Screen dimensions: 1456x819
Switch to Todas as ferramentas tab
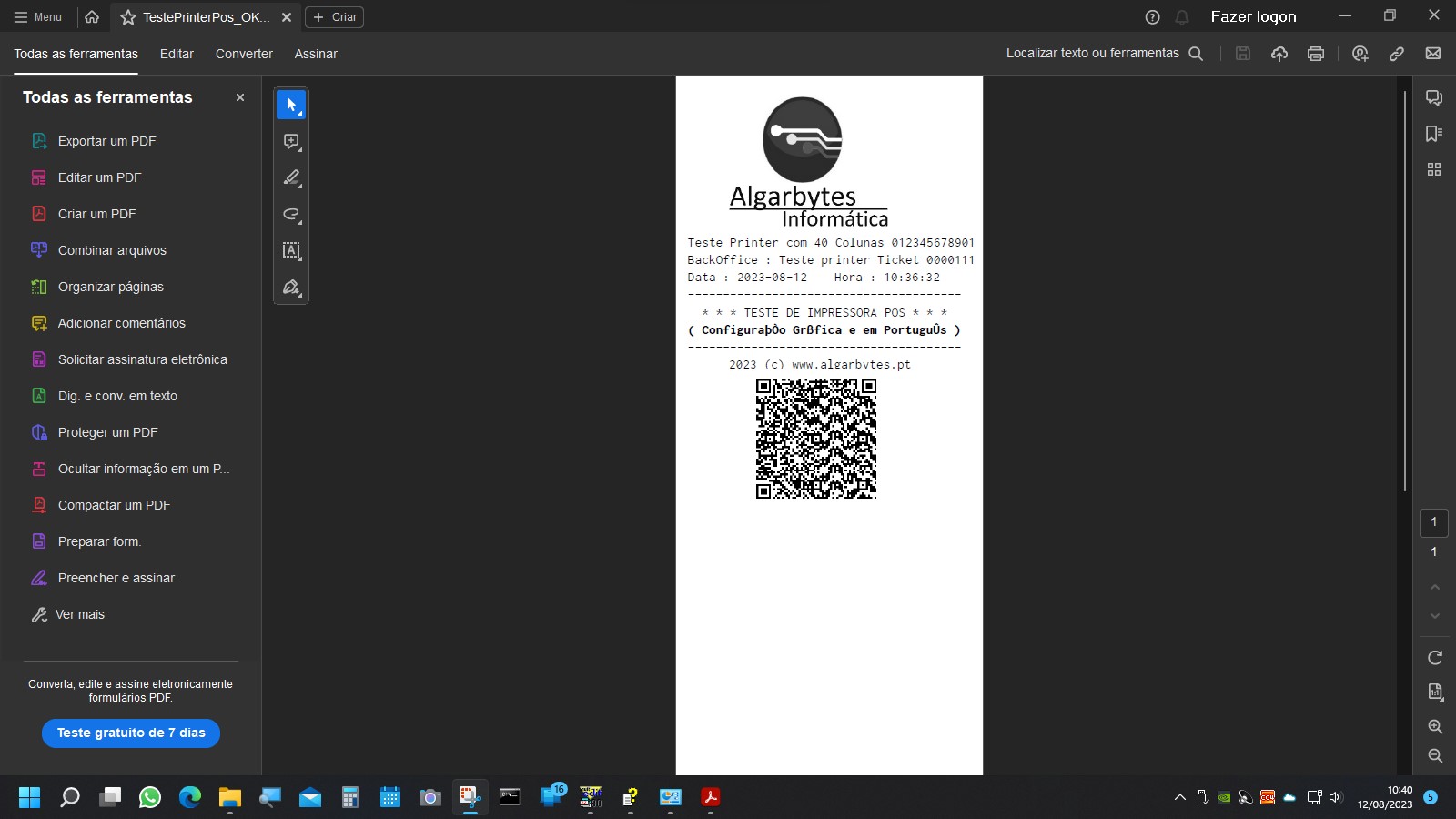[x=76, y=54]
